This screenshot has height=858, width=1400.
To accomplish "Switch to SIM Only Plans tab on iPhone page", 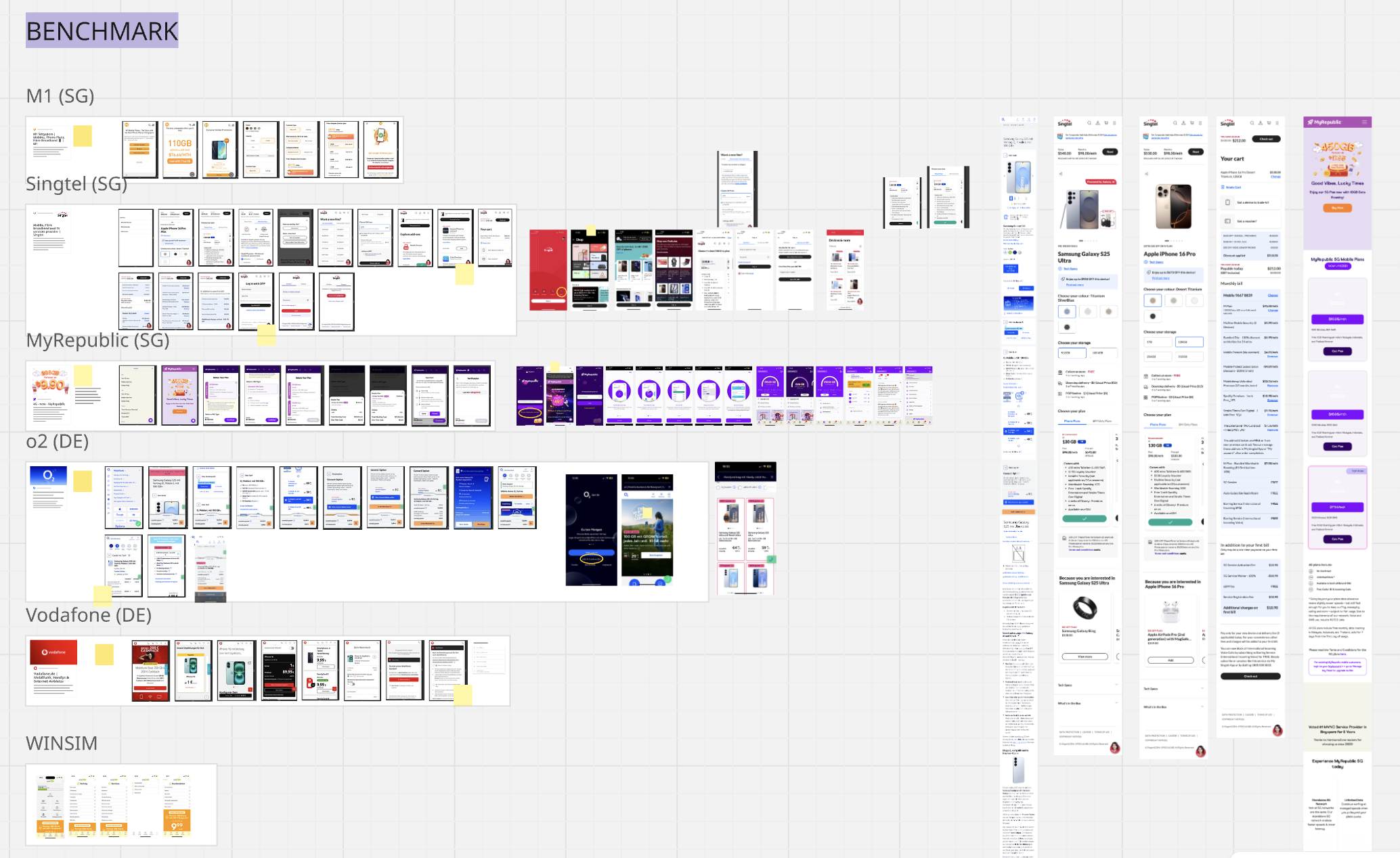I will click(x=1187, y=425).
